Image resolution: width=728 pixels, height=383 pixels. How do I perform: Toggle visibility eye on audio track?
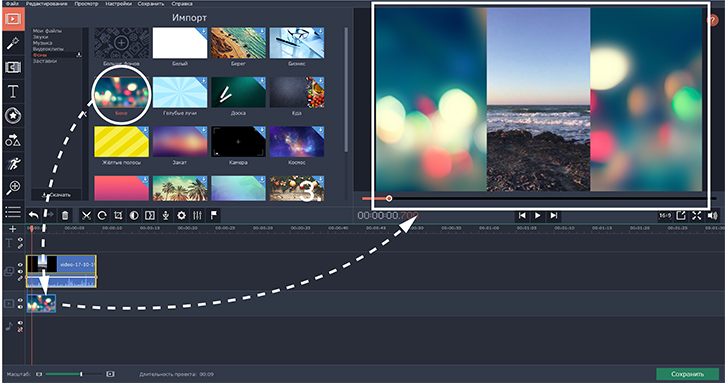pyautogui.click(x=20, y=323)
